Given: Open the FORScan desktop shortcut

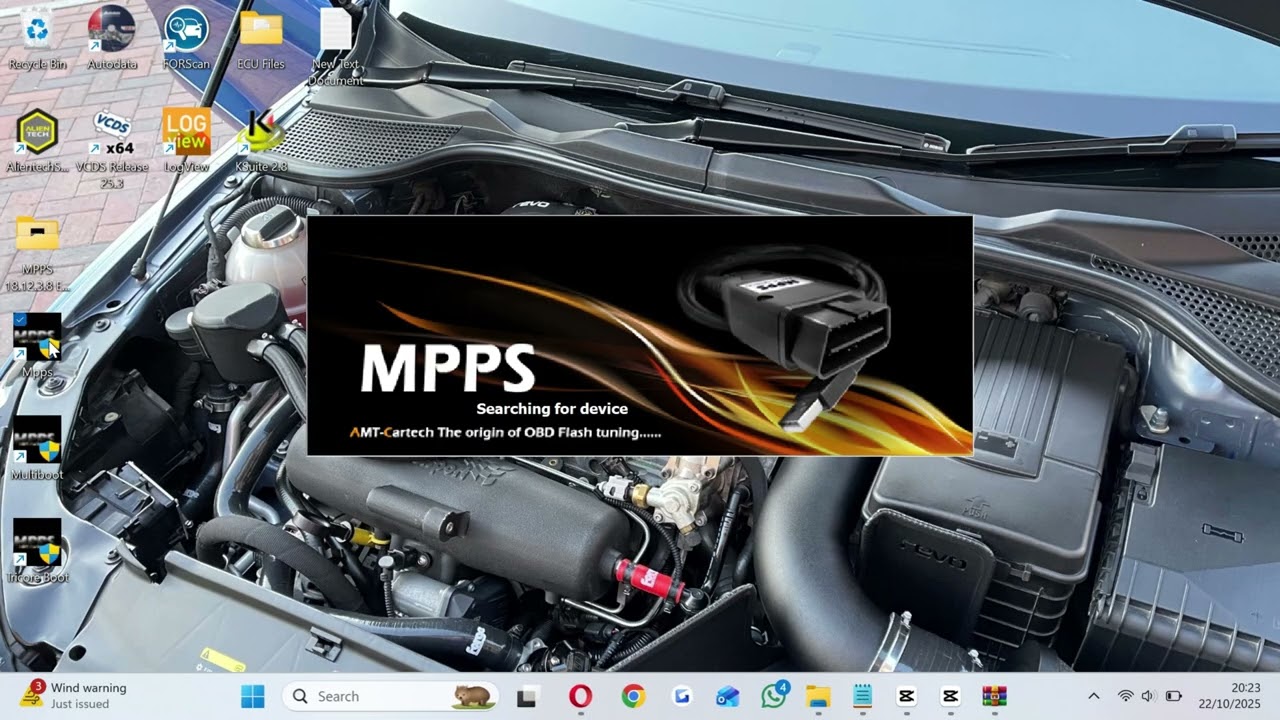Looking at the screenshot, I should 187,38.
